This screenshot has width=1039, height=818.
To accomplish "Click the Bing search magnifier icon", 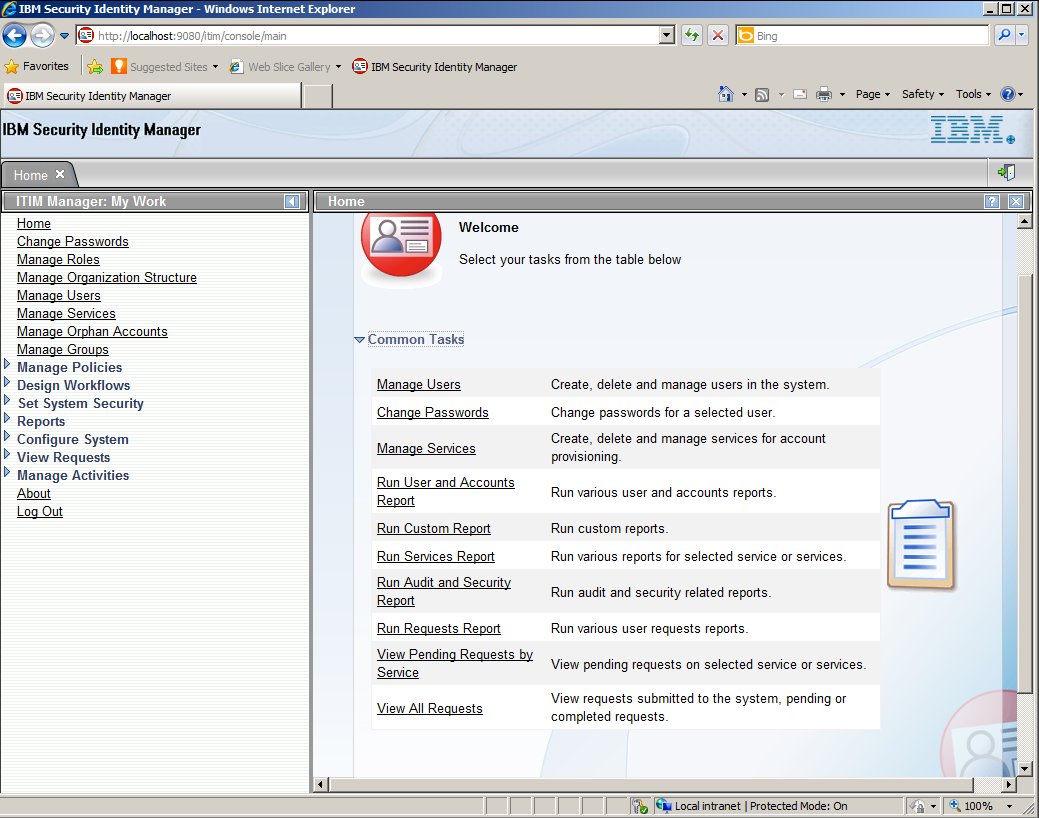I will [x=1005, y=35].
